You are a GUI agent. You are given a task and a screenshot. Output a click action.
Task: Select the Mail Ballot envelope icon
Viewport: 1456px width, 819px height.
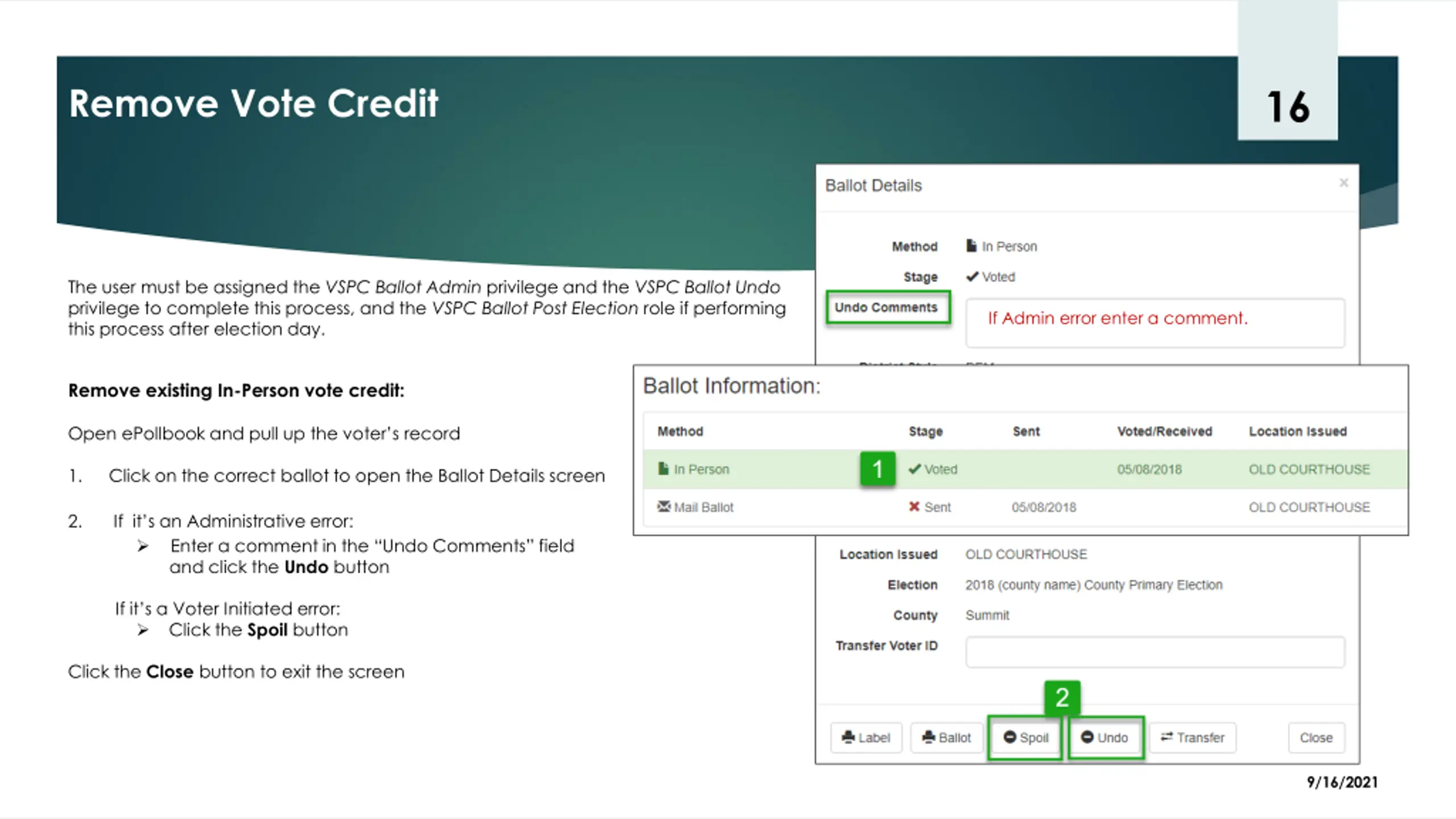[x=663, y=506]
